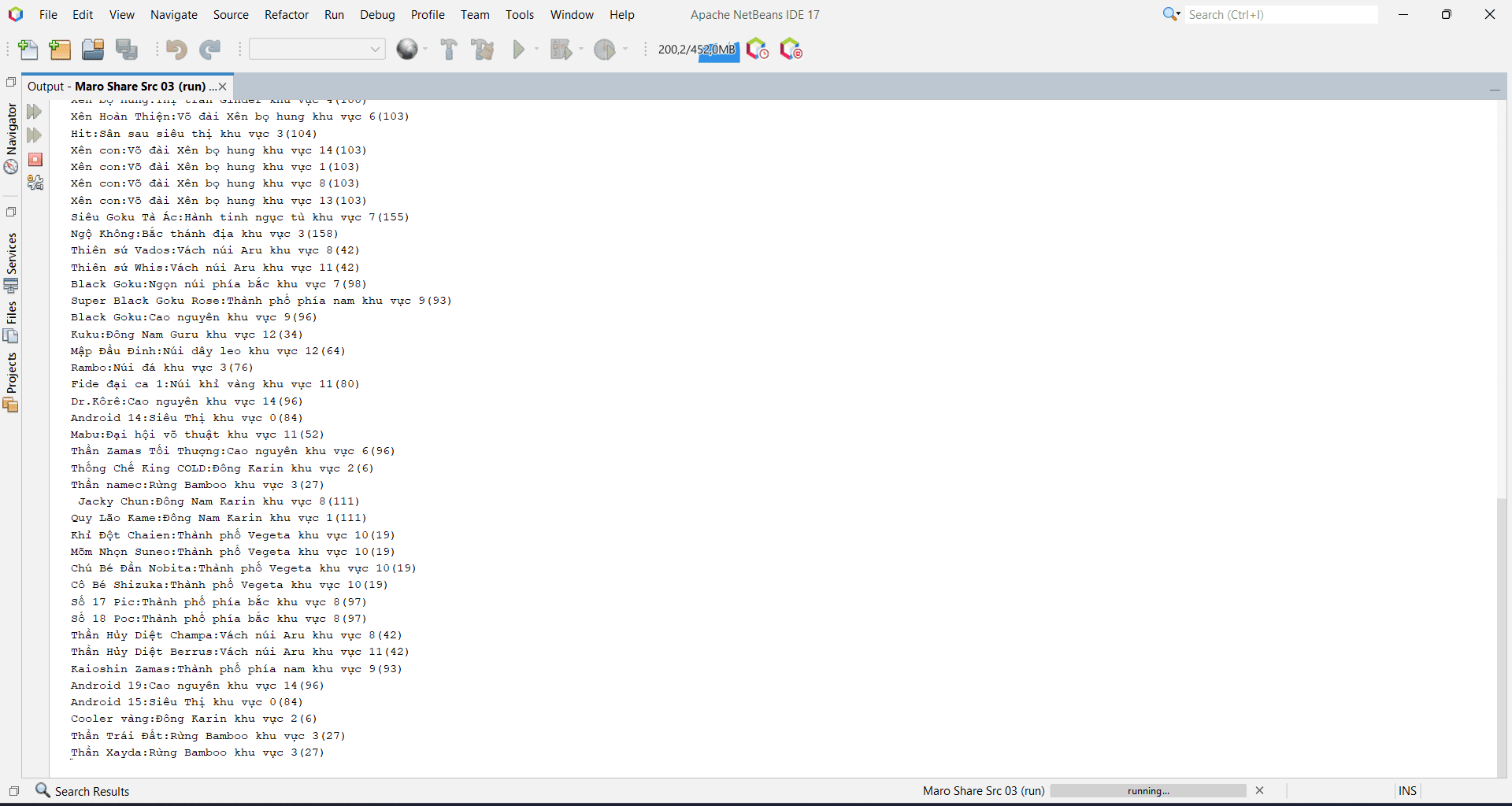Screen dimensions: 1512x806
Task: Open the Navigator side panel
Action: click(x=11, y=138)
